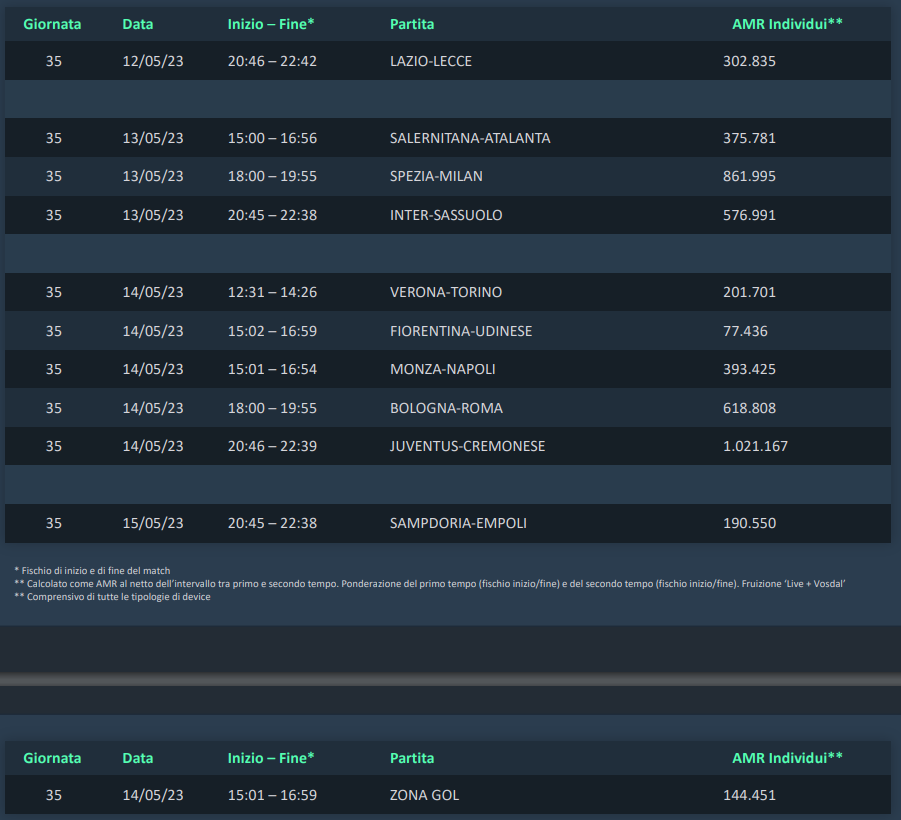Image resolution: width=901 pixels, height=820 pixels.
Task: Select the INTER-SASSUOLO match name
Action: click(446, 215)
